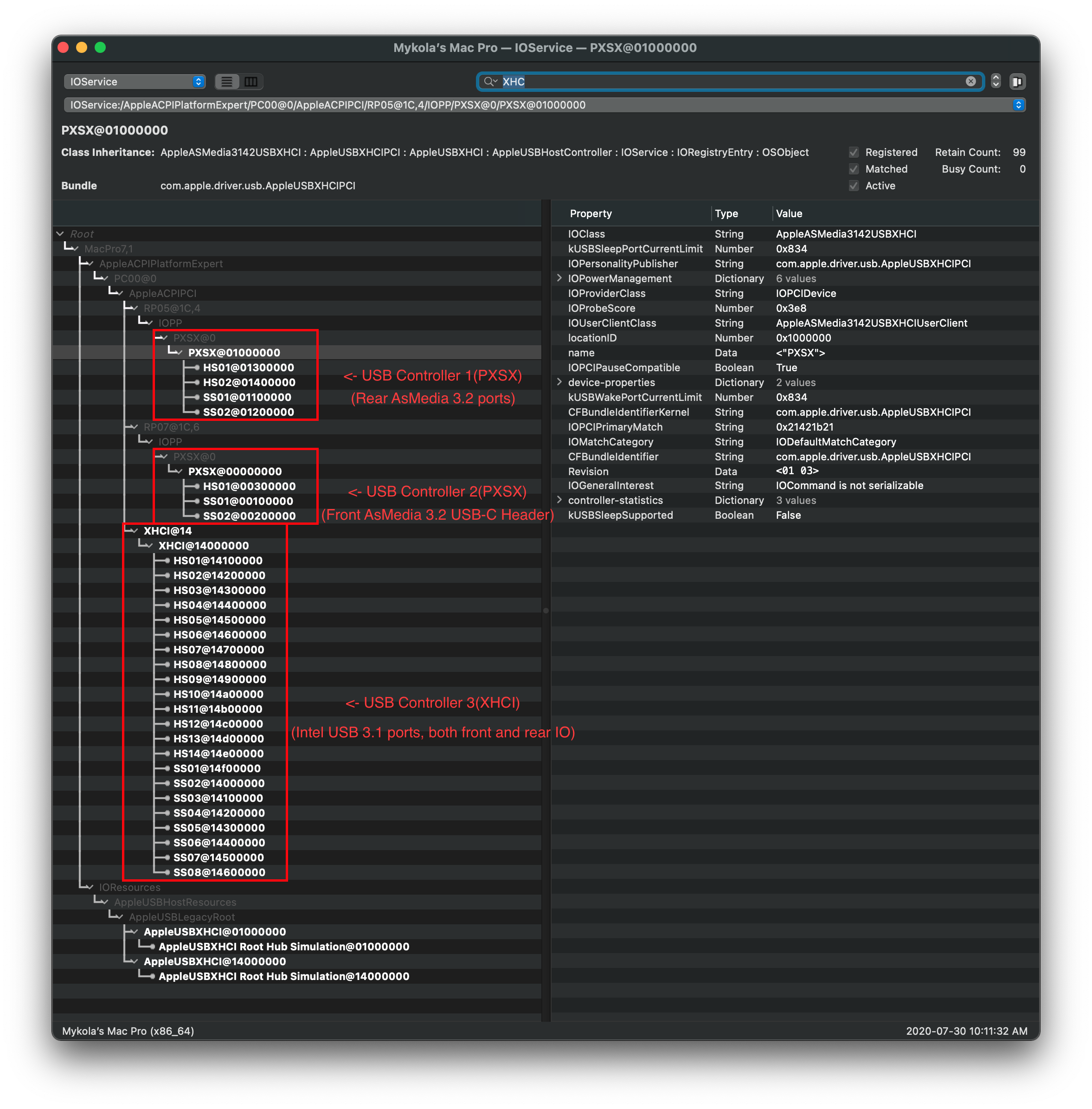1092x1109 pixels.
Task: Open the IOService plane dropdown
Action: tap(134, 82)
